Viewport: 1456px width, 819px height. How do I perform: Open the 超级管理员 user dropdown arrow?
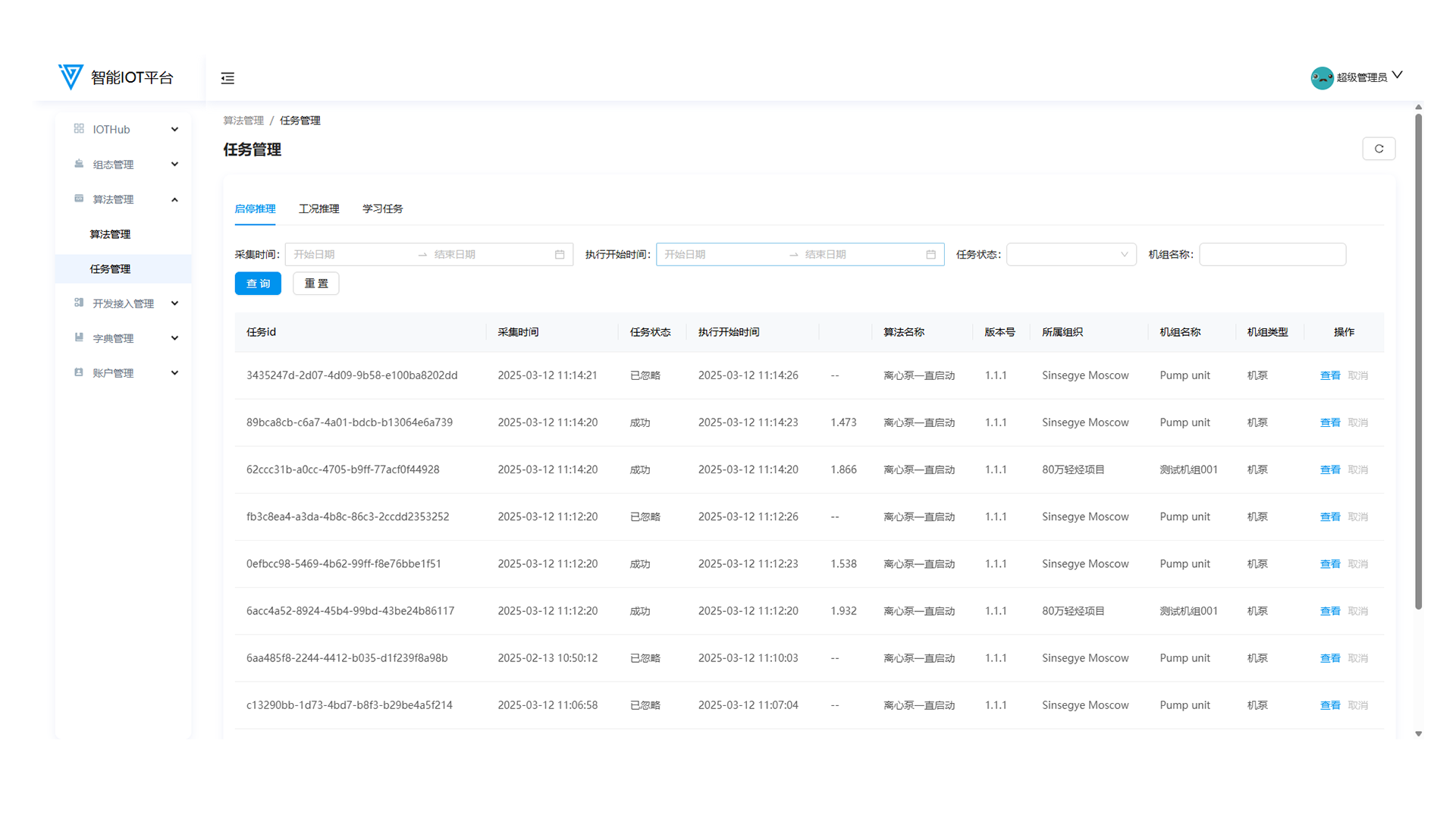pyautogui.click(x=1397, y=75)
